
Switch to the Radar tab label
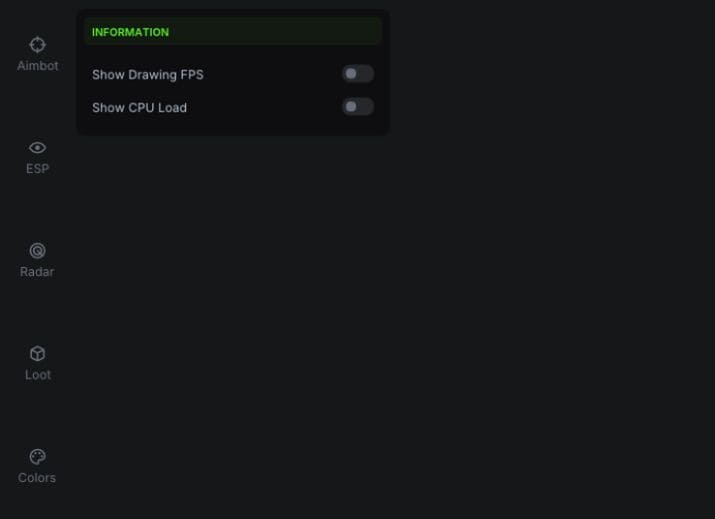[x=37, y=272]
